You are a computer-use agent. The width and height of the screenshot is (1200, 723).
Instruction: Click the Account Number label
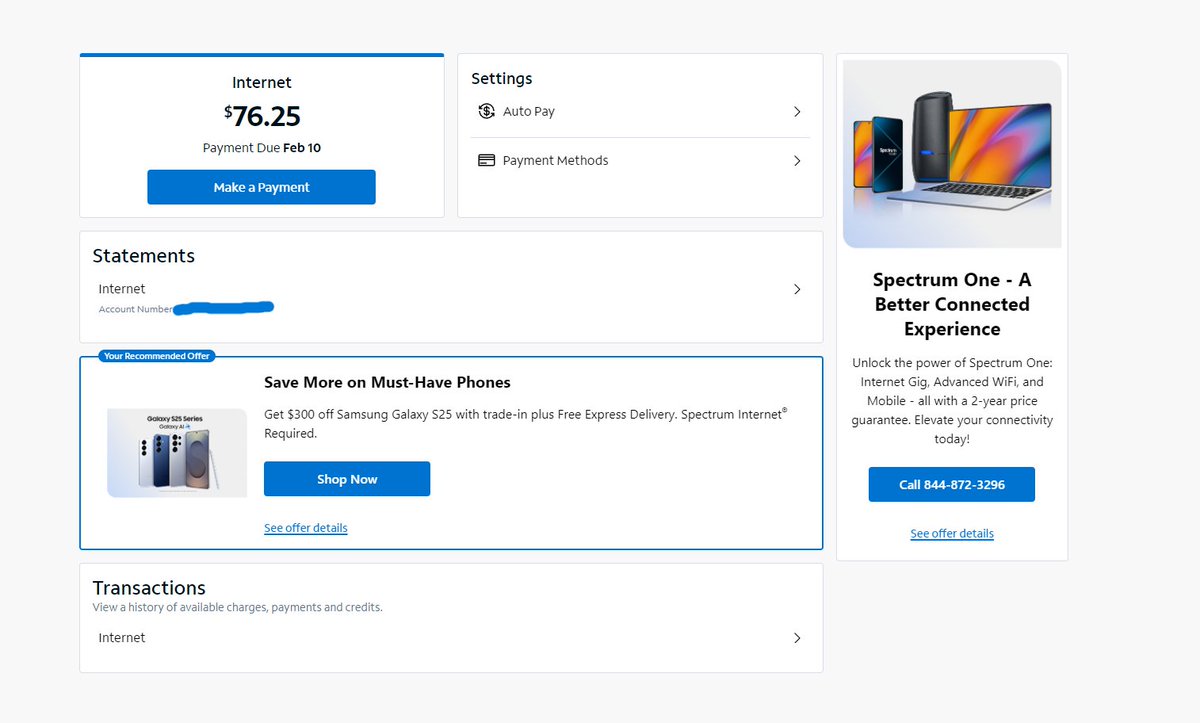(x=135, y=310)
